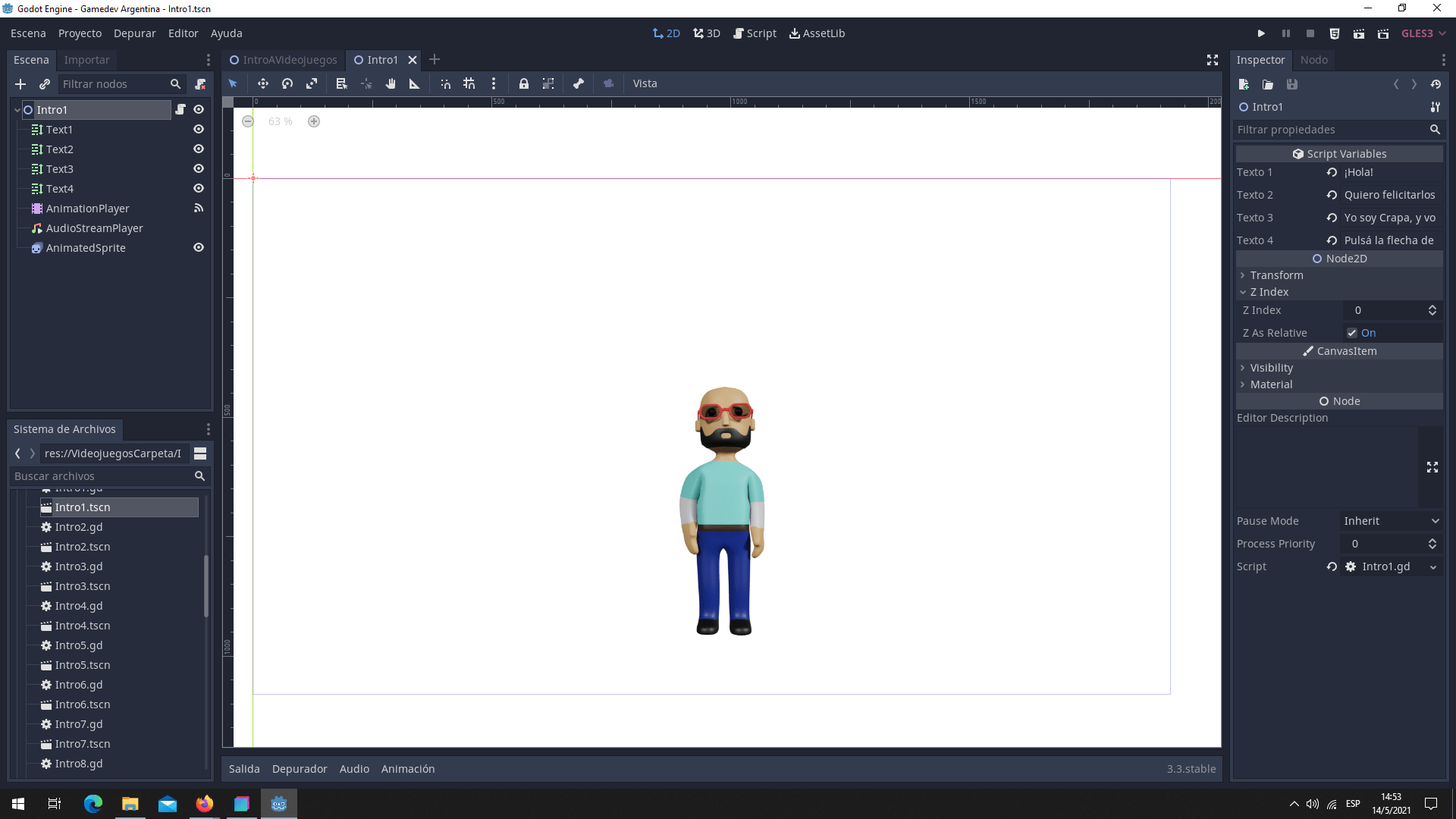Open the Salida output panel
This screenshot has height=819, width=1456.
click(244, 769)
